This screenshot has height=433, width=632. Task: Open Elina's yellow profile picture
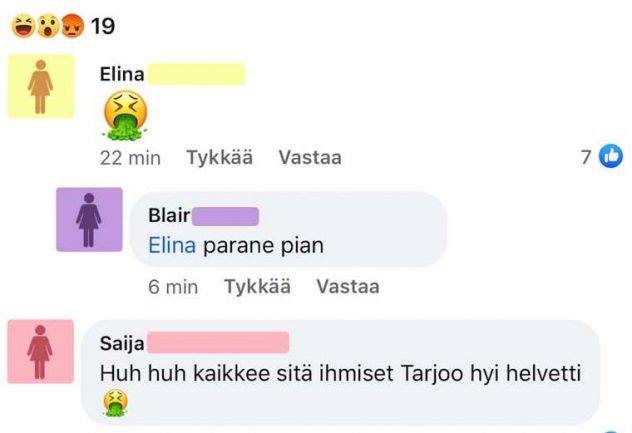[x=41, y=87]
